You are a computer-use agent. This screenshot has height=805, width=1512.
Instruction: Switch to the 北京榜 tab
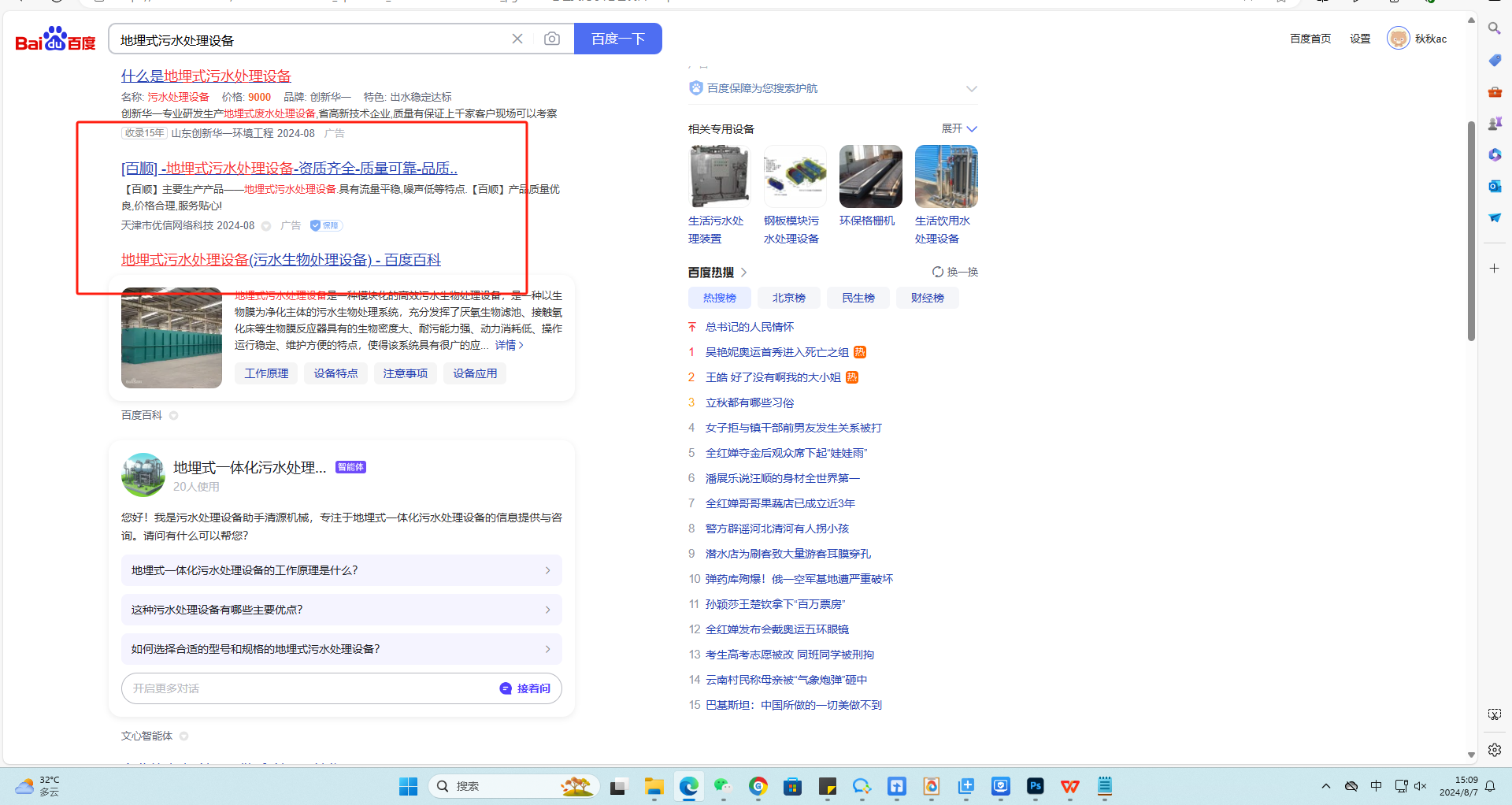[788, 298]
